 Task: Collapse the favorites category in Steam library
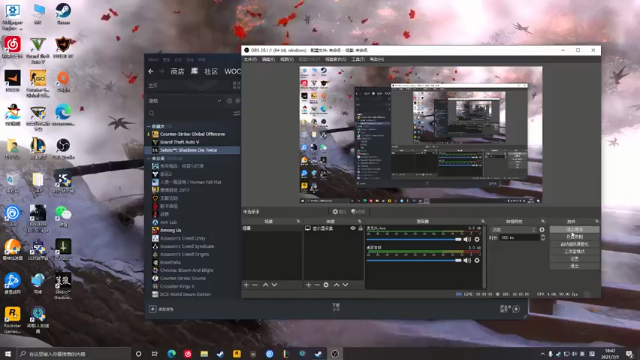coord(149,126)
